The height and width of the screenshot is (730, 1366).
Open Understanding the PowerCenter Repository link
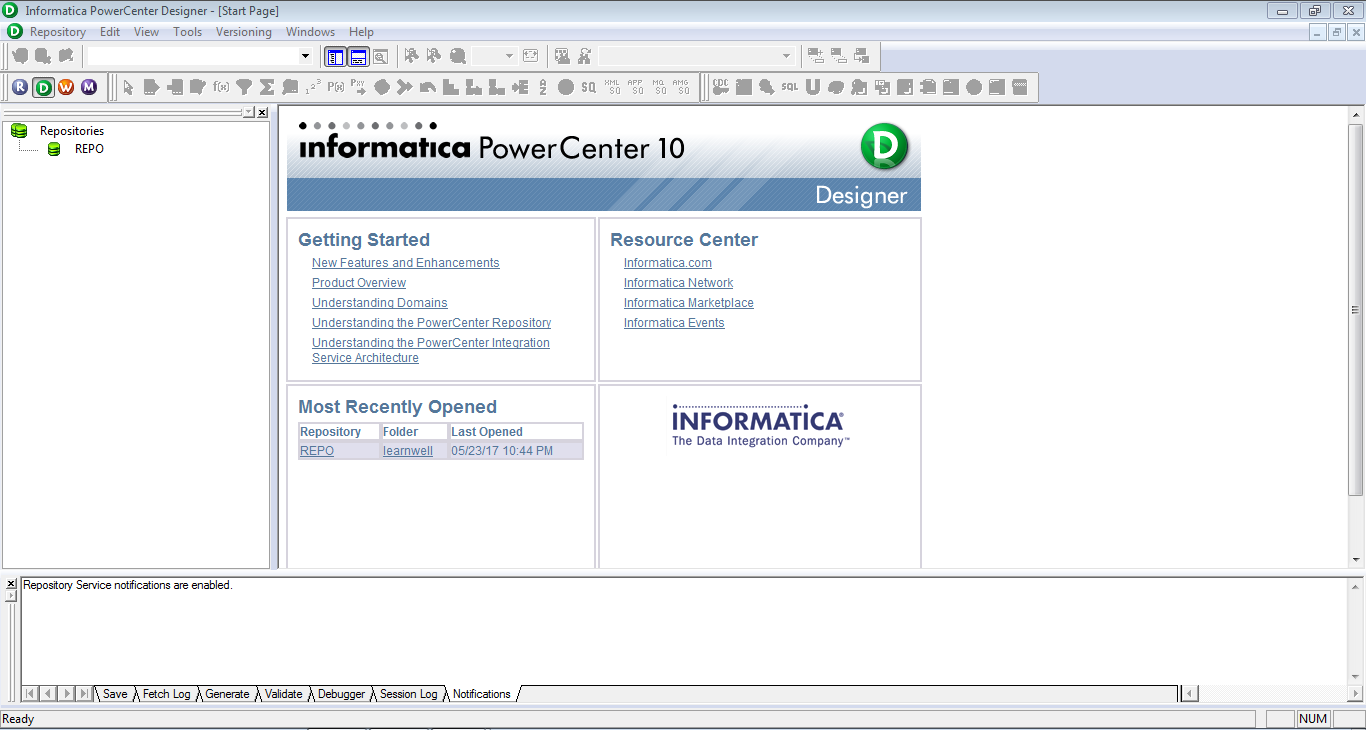432,323
